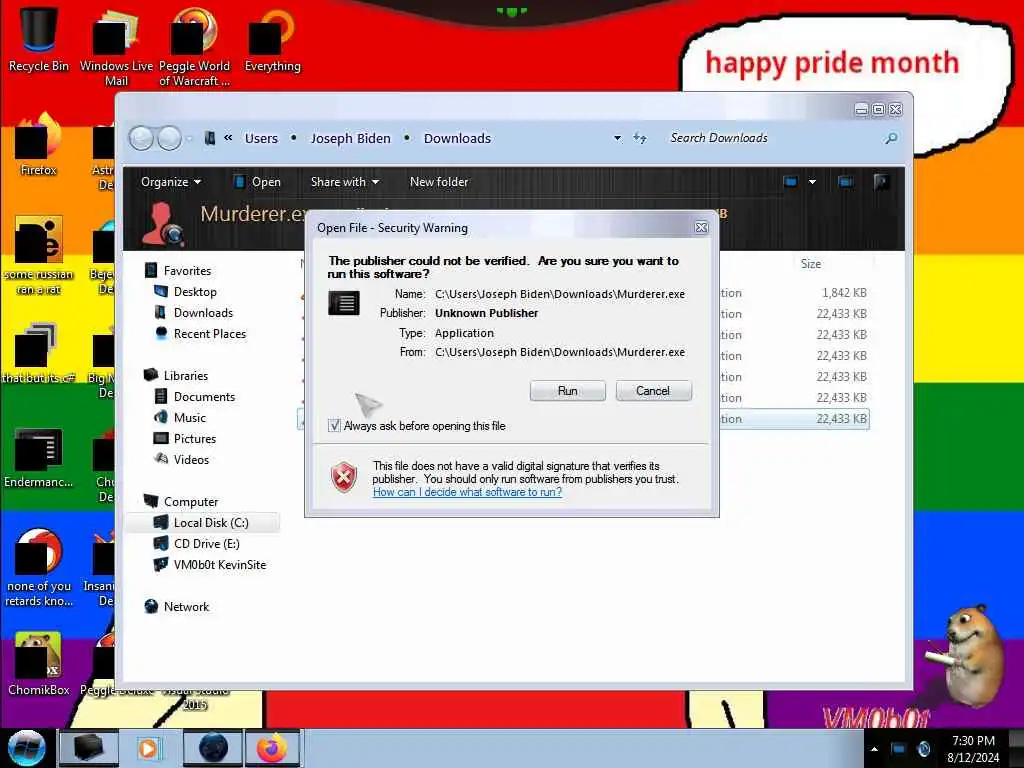Select Computer in navigation pane
Screen dimensions: 1024x768
191,502
